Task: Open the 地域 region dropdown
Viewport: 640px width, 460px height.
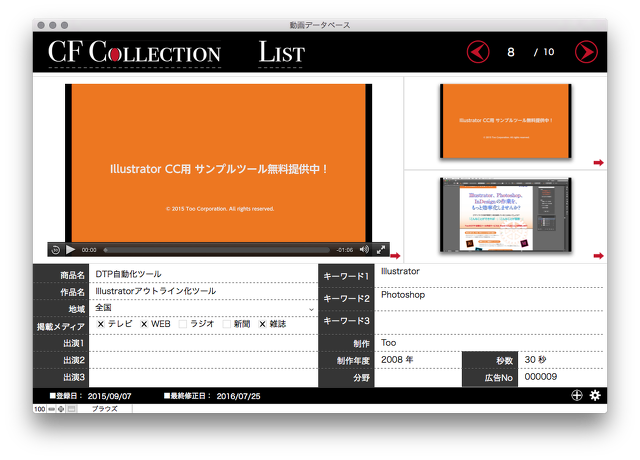Action: pyautogui.click(x=311, y=309)
